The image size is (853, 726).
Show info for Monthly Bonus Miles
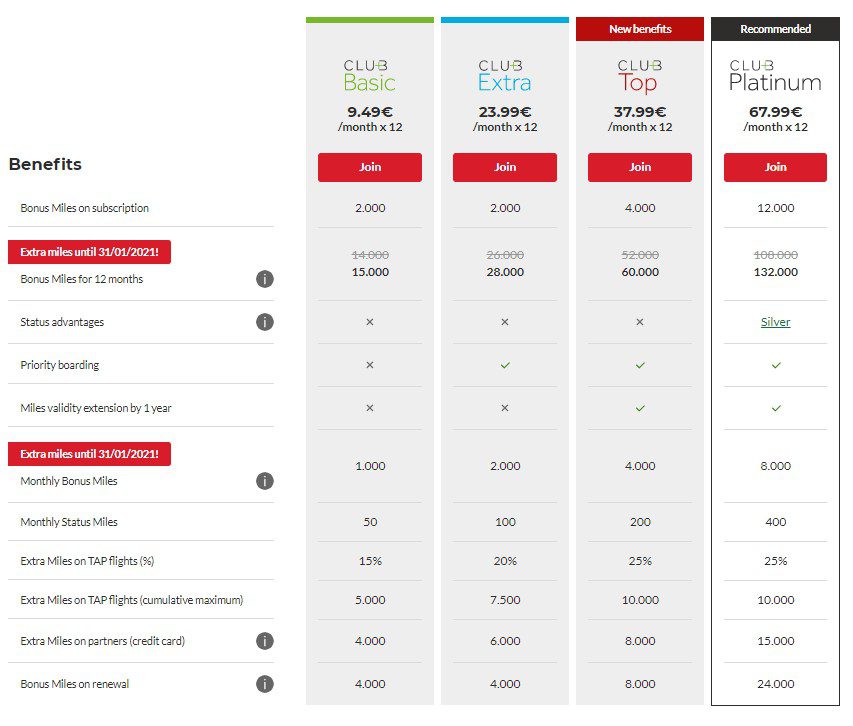[265, 481]
